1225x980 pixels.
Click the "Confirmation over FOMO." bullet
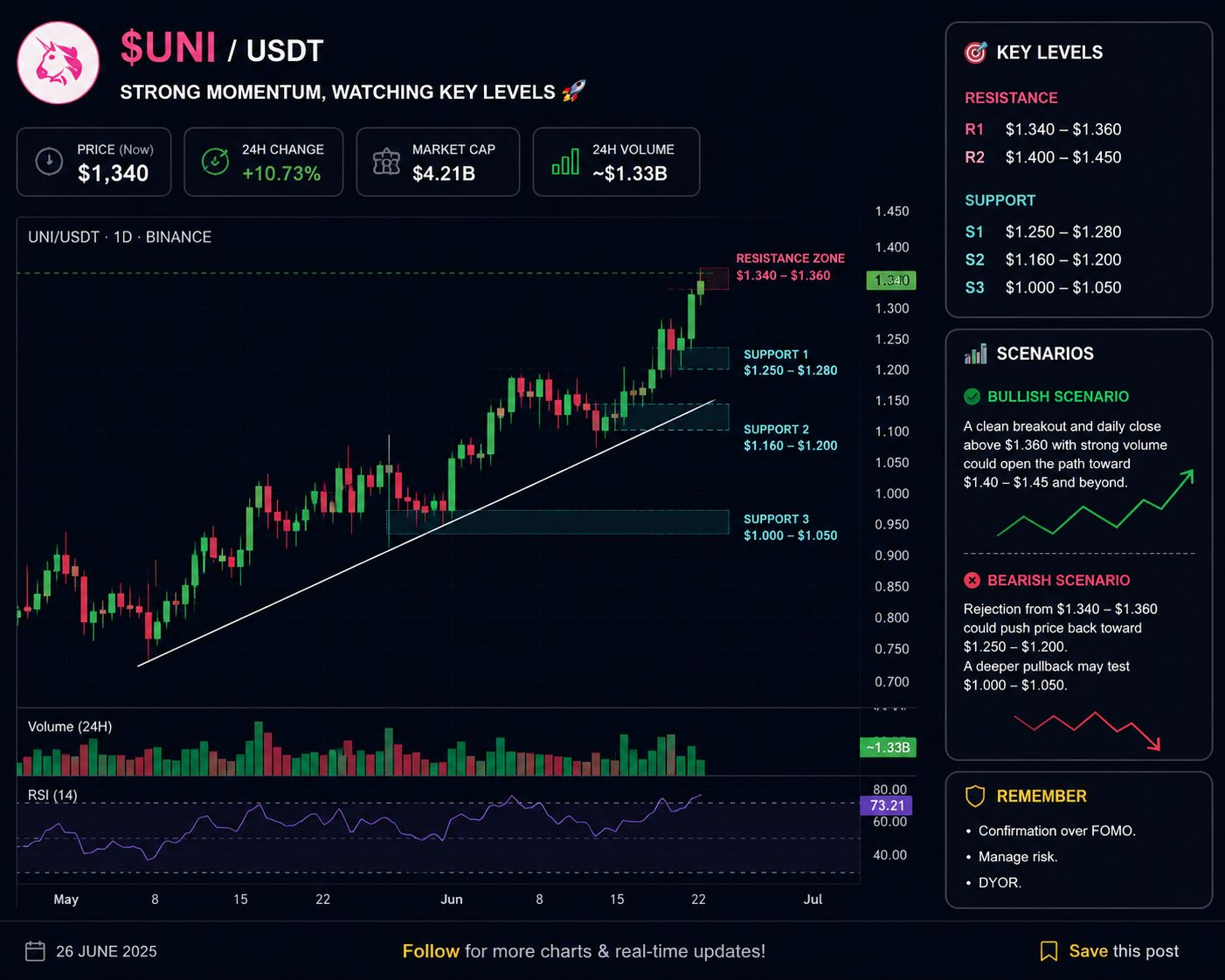pyautogui.click(x=1057, y=831)
